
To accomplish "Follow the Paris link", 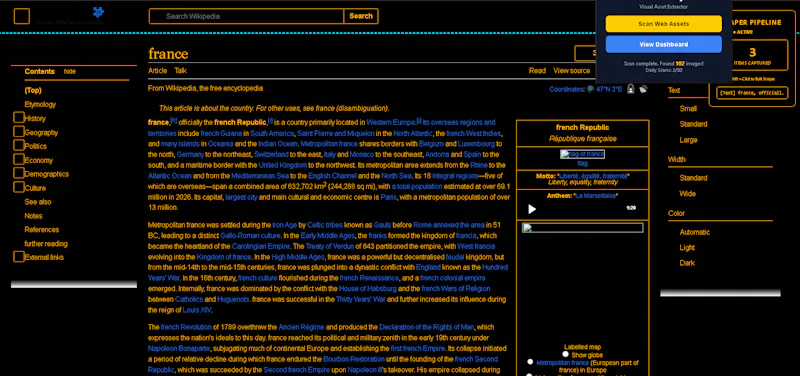I will pyautogui.click(x=388, y=197).
